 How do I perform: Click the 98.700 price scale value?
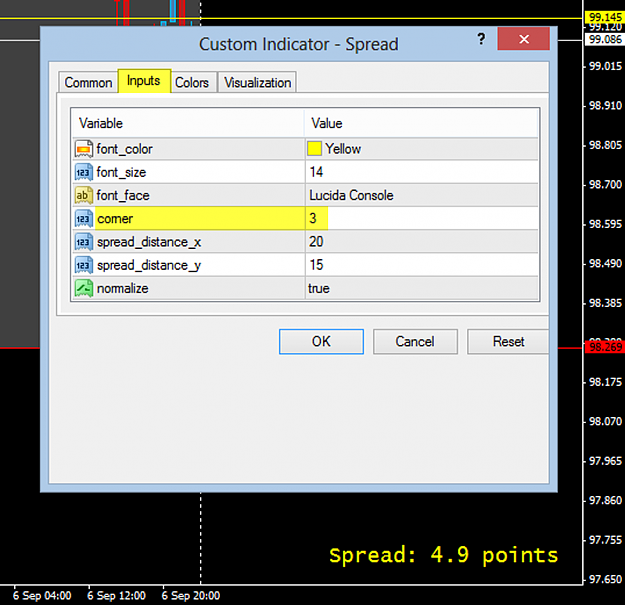tap(605, 184)
